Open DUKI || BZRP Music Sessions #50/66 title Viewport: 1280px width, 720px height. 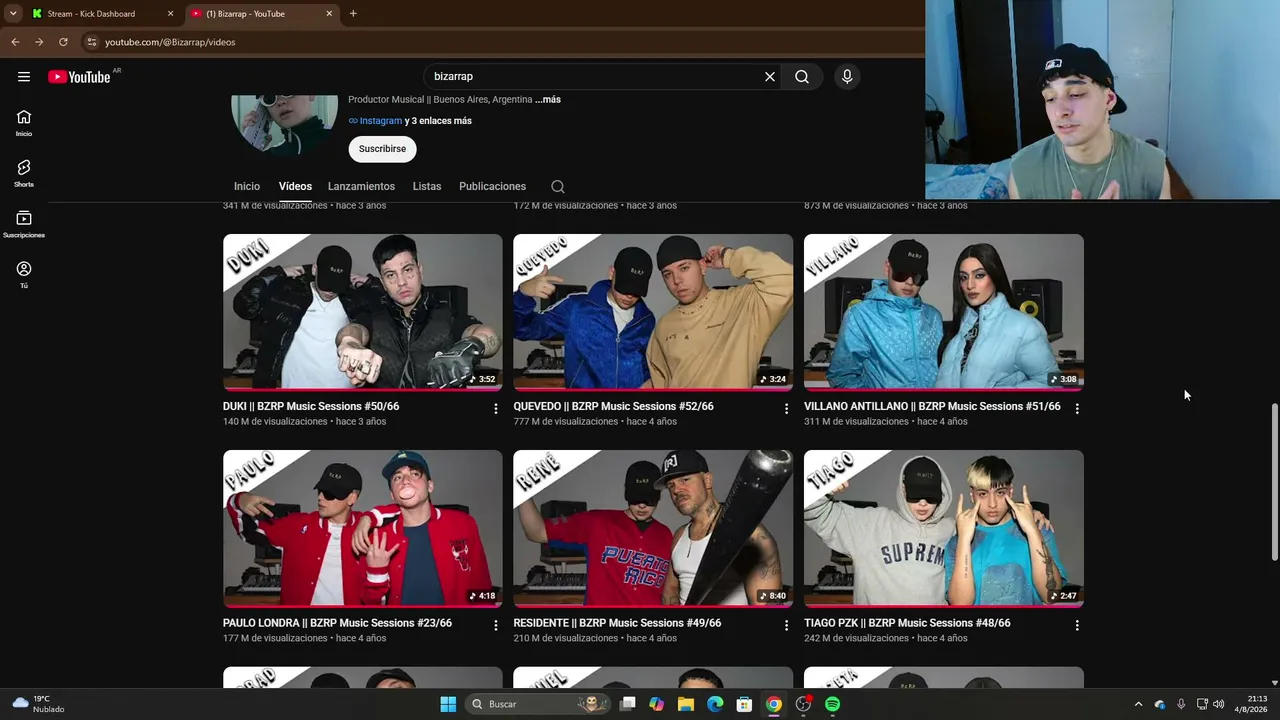[311, 407]
